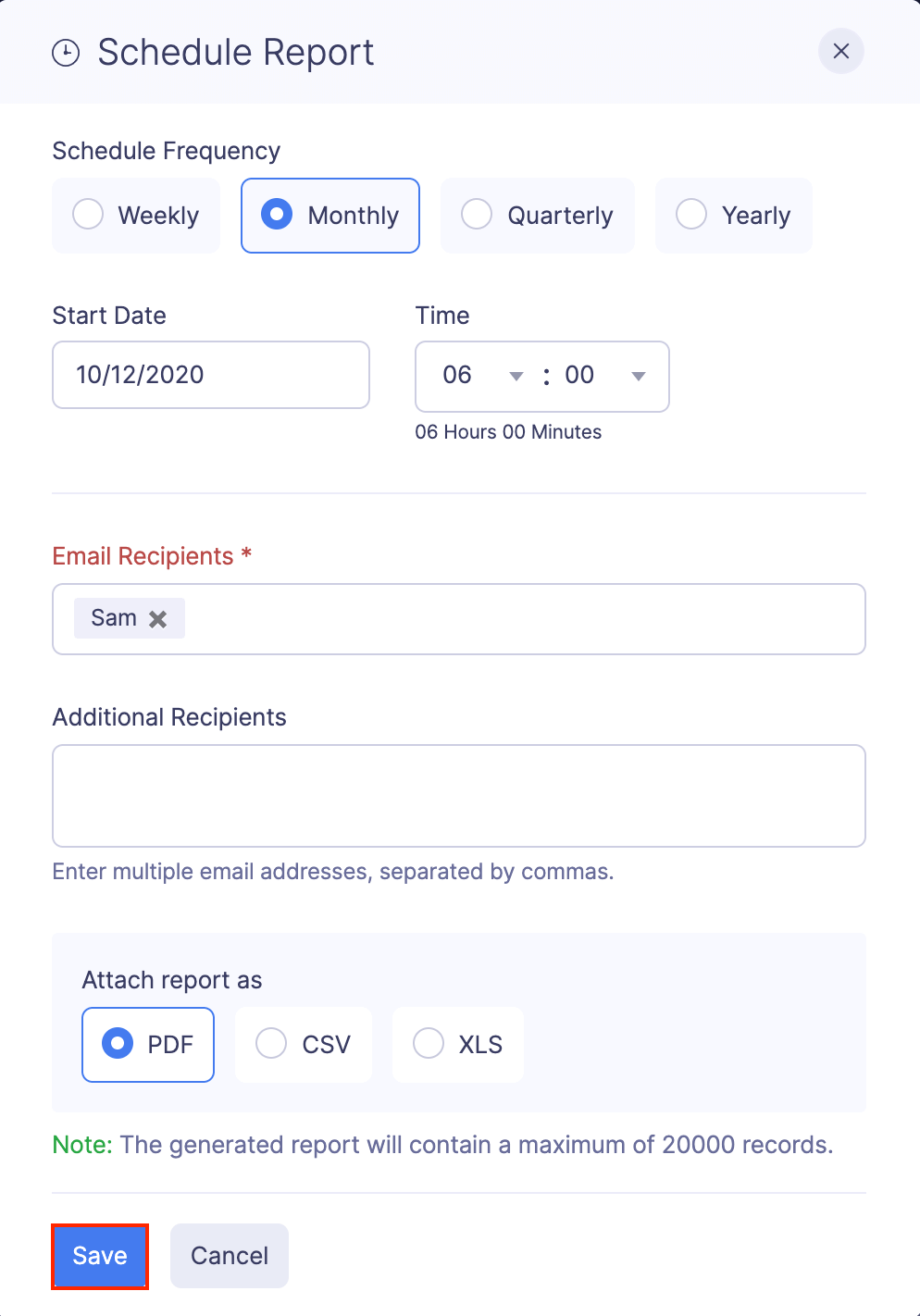Attach the report as CSV

click(304, 1045)
